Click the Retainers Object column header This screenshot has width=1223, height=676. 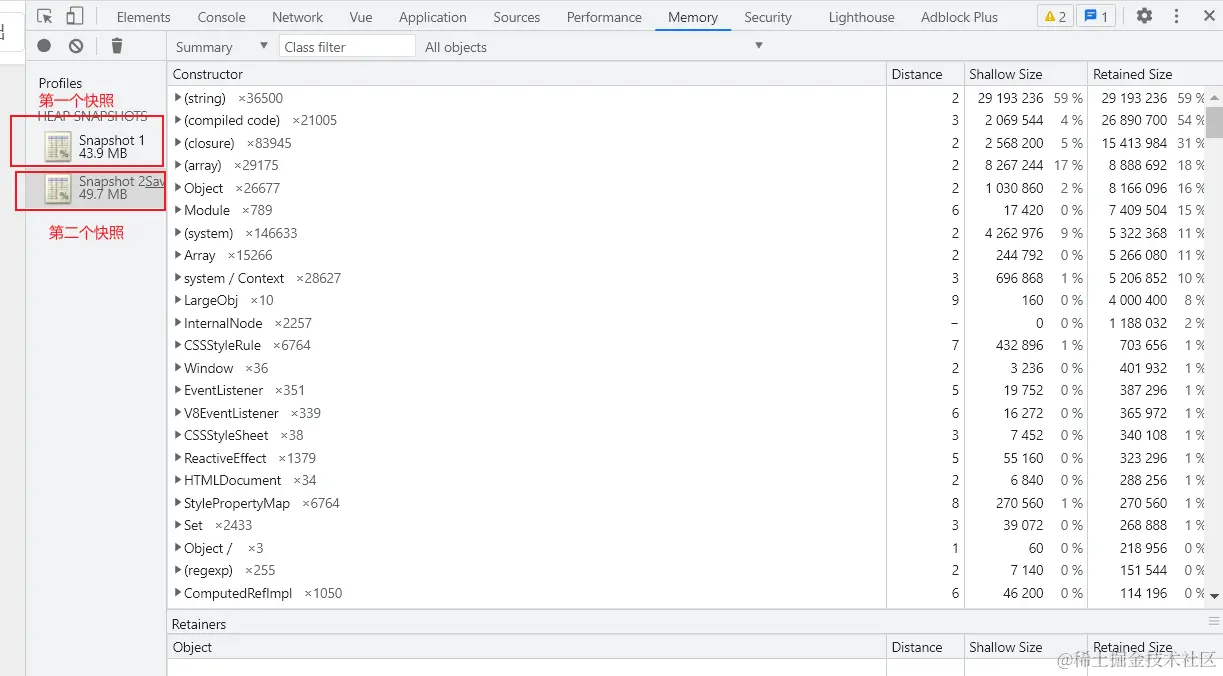[527, 647]
